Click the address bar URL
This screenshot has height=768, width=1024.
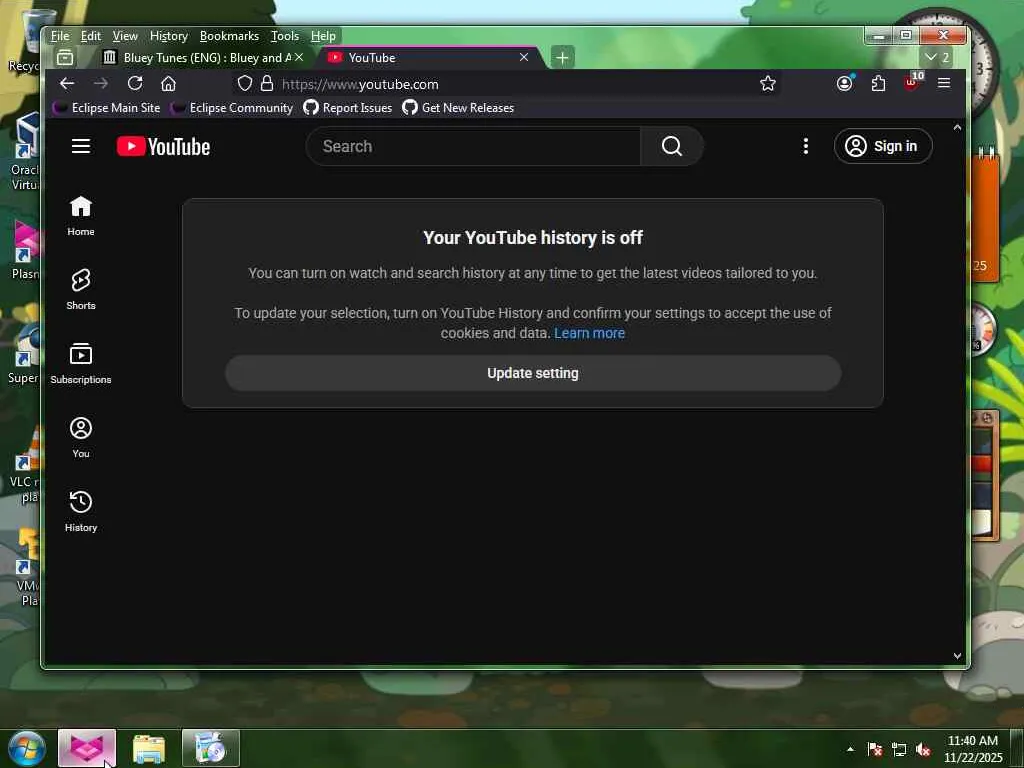pos(360,84)
